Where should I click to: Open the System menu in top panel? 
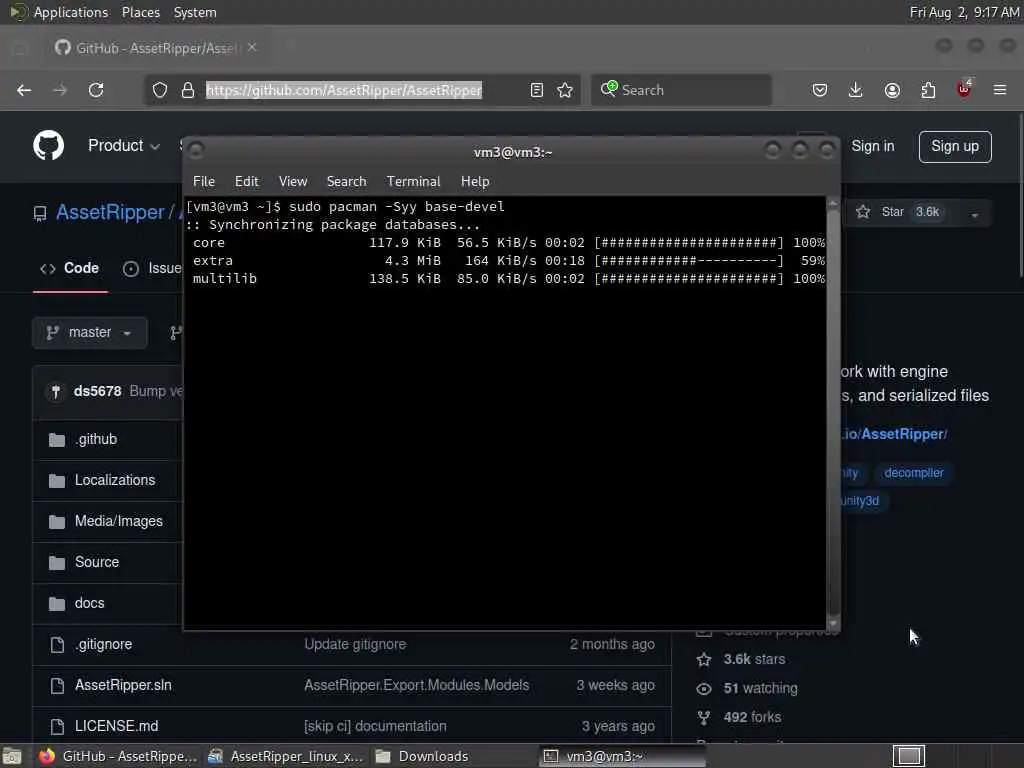(195, 12)
